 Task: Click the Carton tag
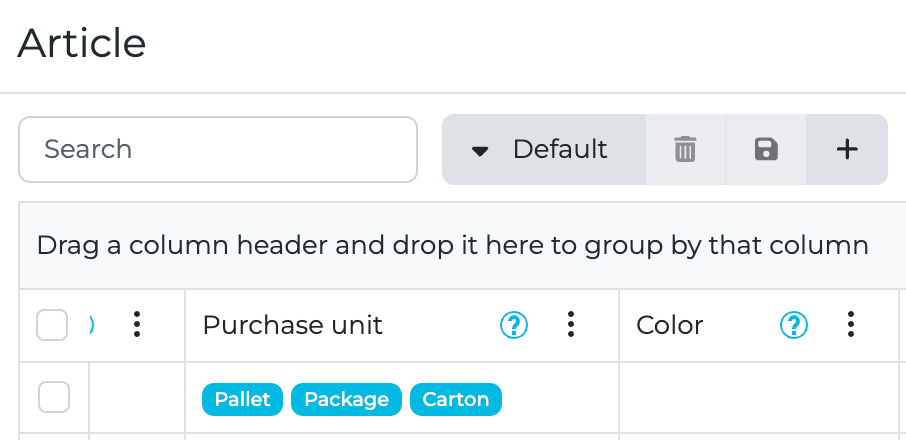455,399
